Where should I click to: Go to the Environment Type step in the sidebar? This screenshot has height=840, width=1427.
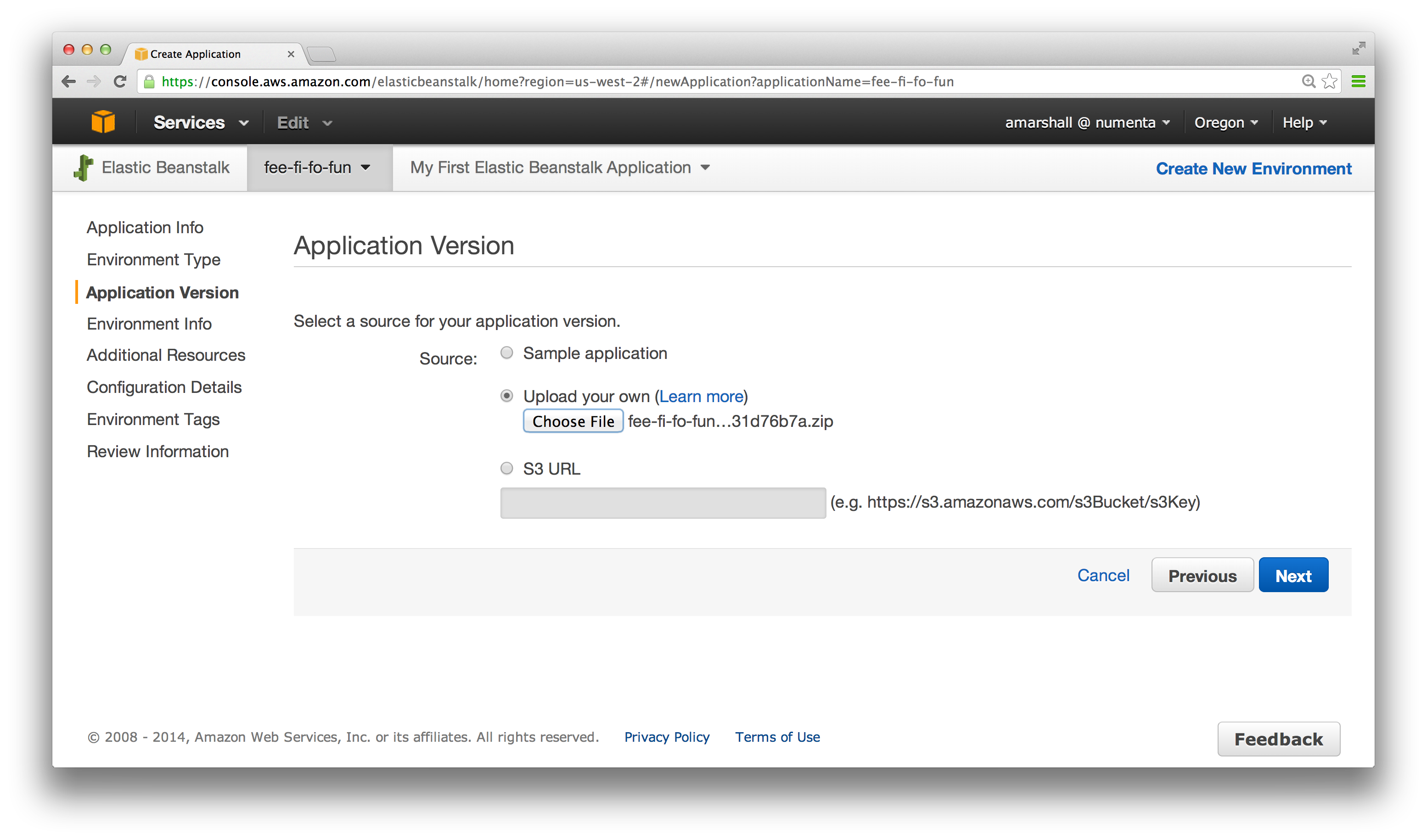click(x=153, y=260)
